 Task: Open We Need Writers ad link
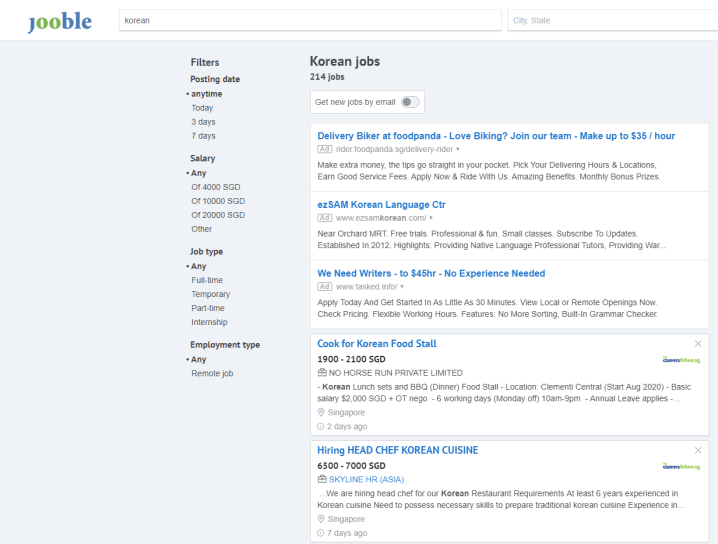point(431,273)
